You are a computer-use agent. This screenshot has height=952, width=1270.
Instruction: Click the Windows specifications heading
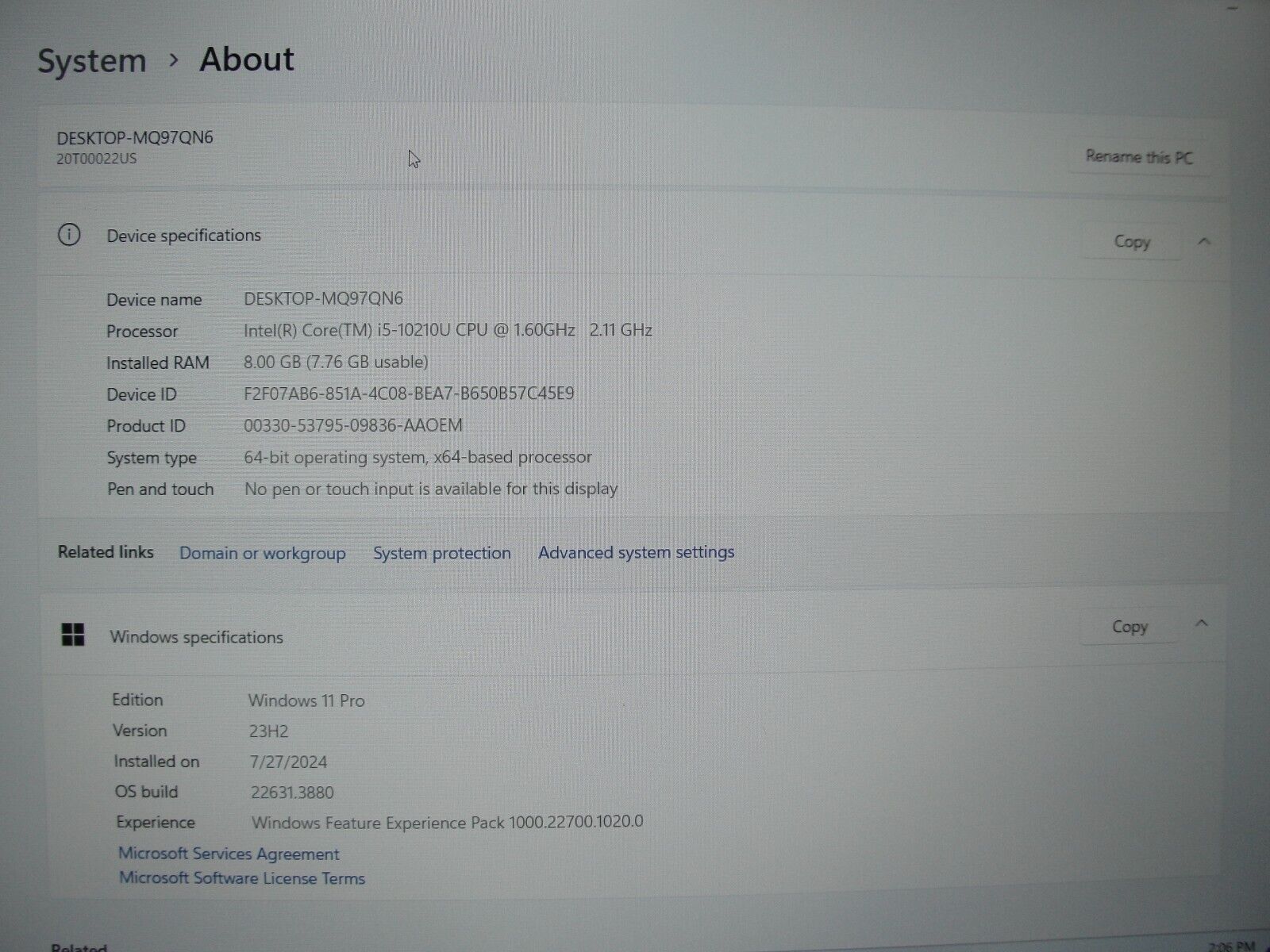point(197,637)
